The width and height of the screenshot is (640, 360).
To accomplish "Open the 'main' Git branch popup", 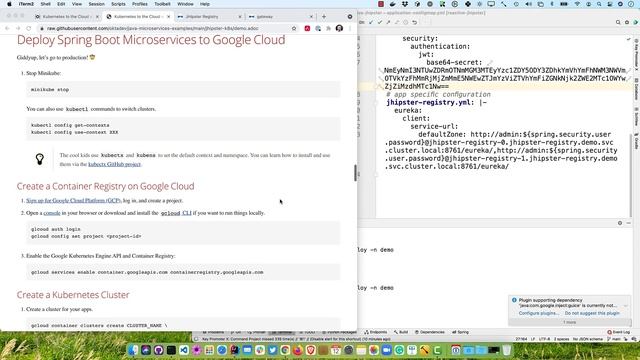I will (614, 339).
